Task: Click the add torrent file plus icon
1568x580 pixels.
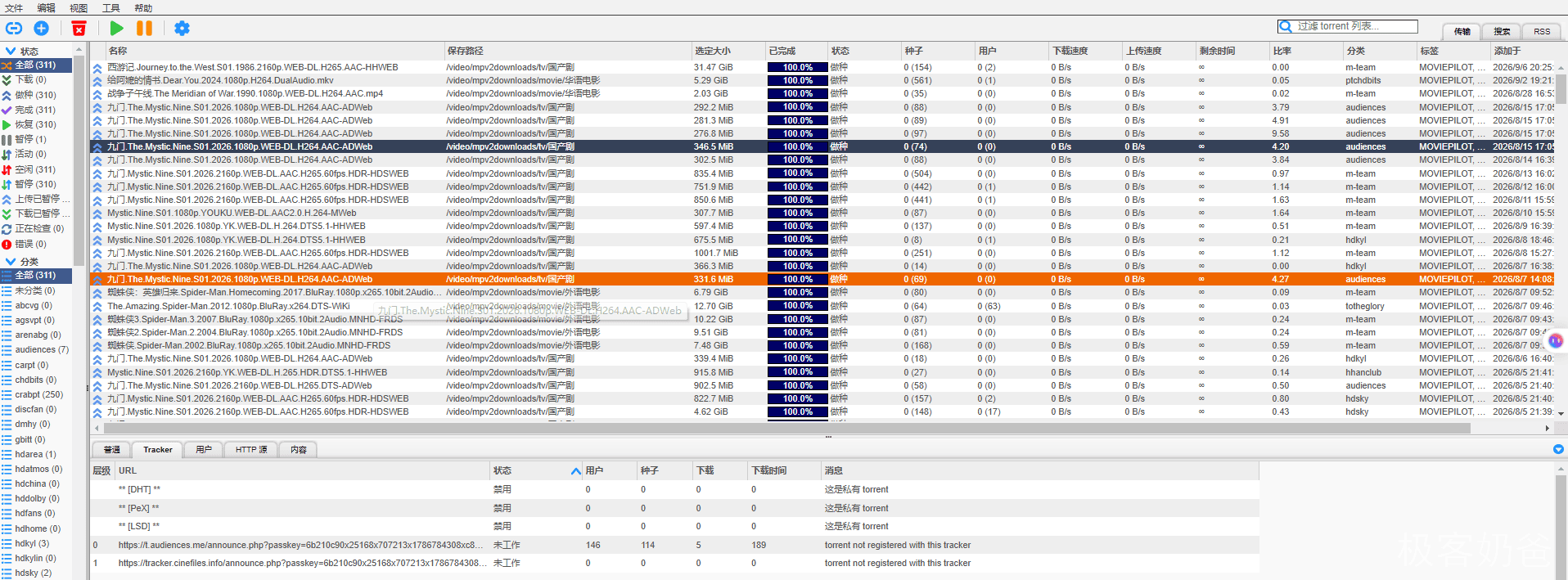Action: pyautogui.click(x=41, y=29)
